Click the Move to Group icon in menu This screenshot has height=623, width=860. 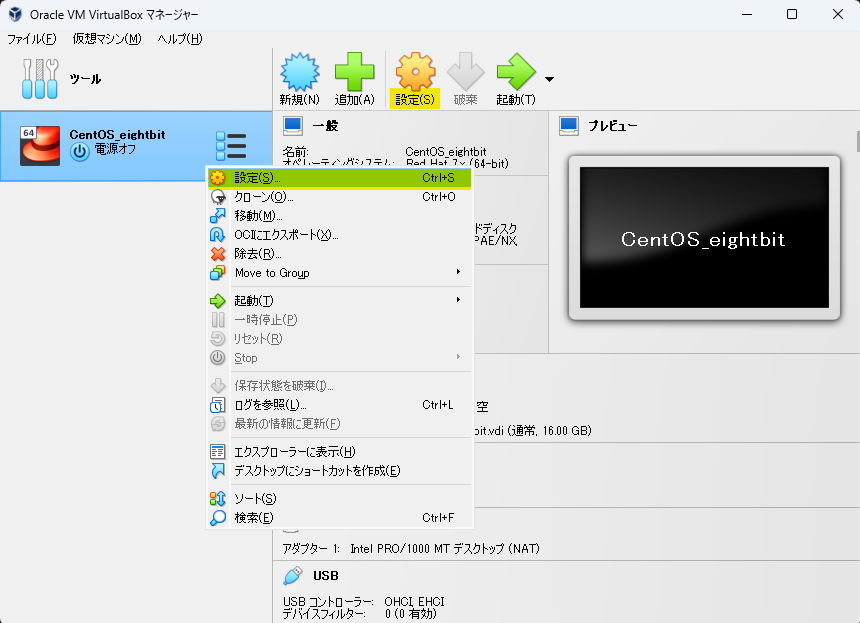218,273
